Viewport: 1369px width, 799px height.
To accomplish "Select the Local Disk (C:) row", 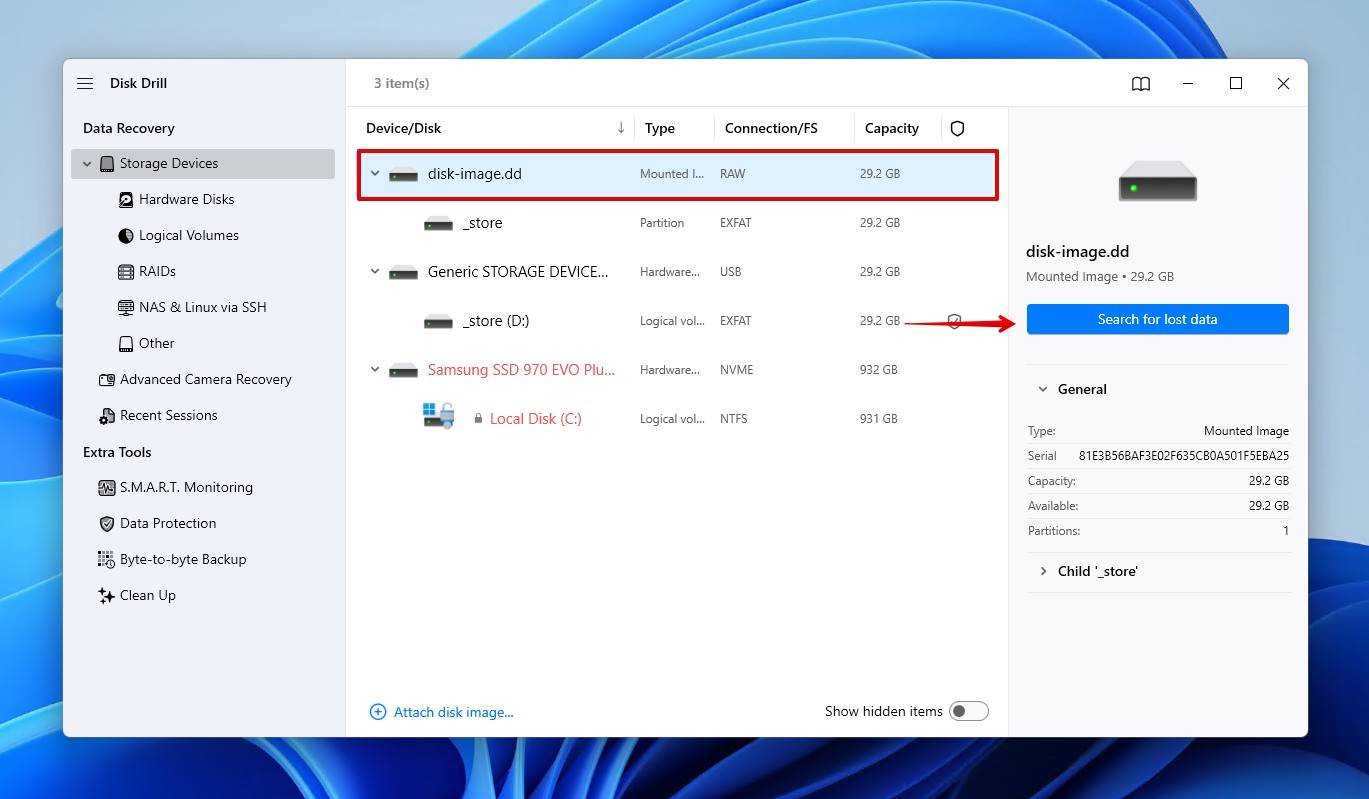I will coord(677,419).
